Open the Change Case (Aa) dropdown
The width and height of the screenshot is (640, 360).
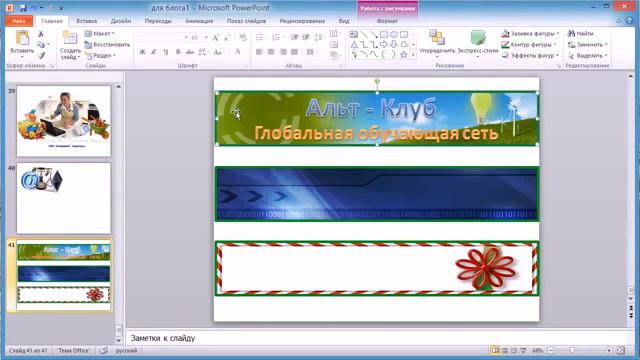pyautogui.click(x=218, y=52)
